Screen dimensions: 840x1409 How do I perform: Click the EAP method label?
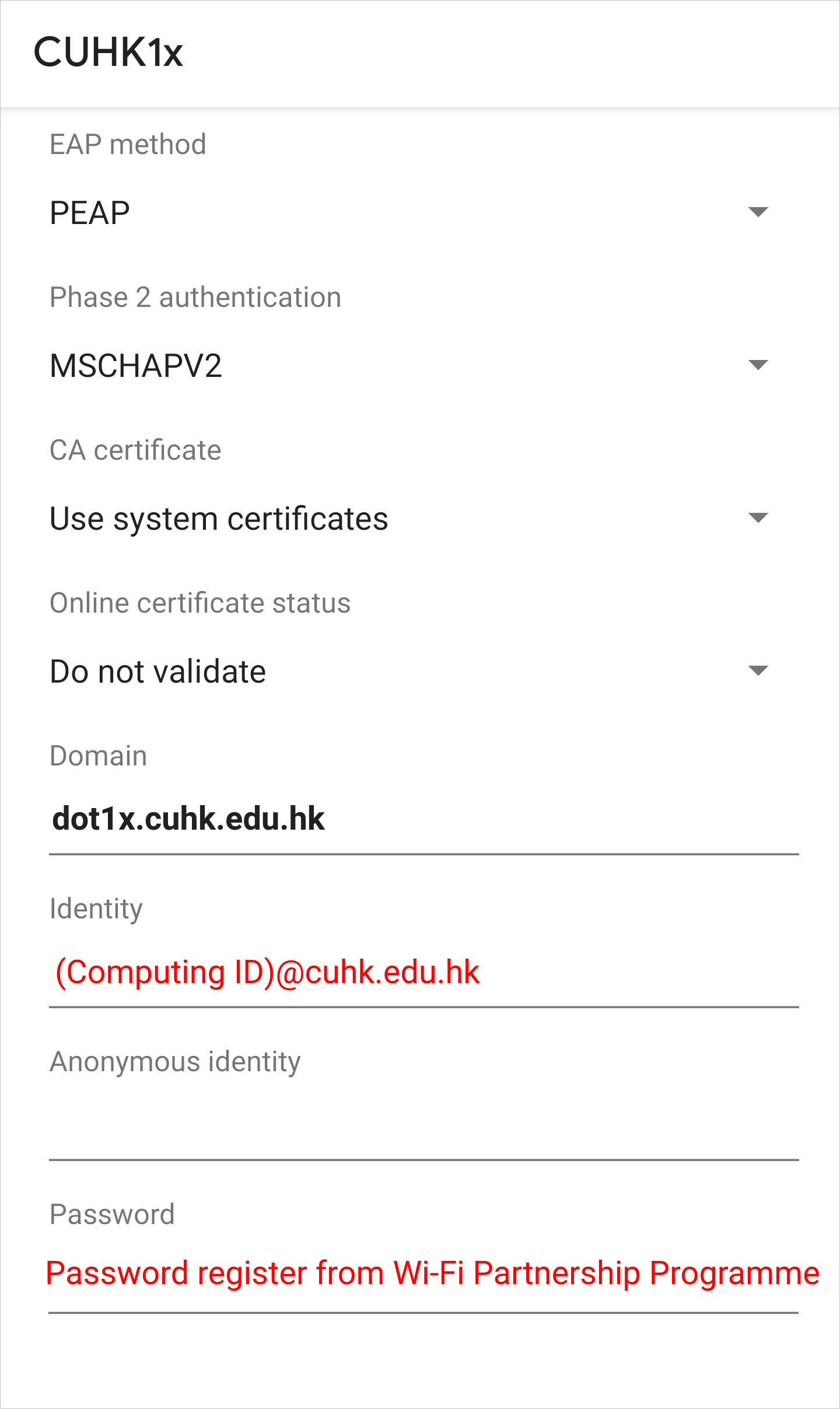pyautogui.click(x=128, y=144)
